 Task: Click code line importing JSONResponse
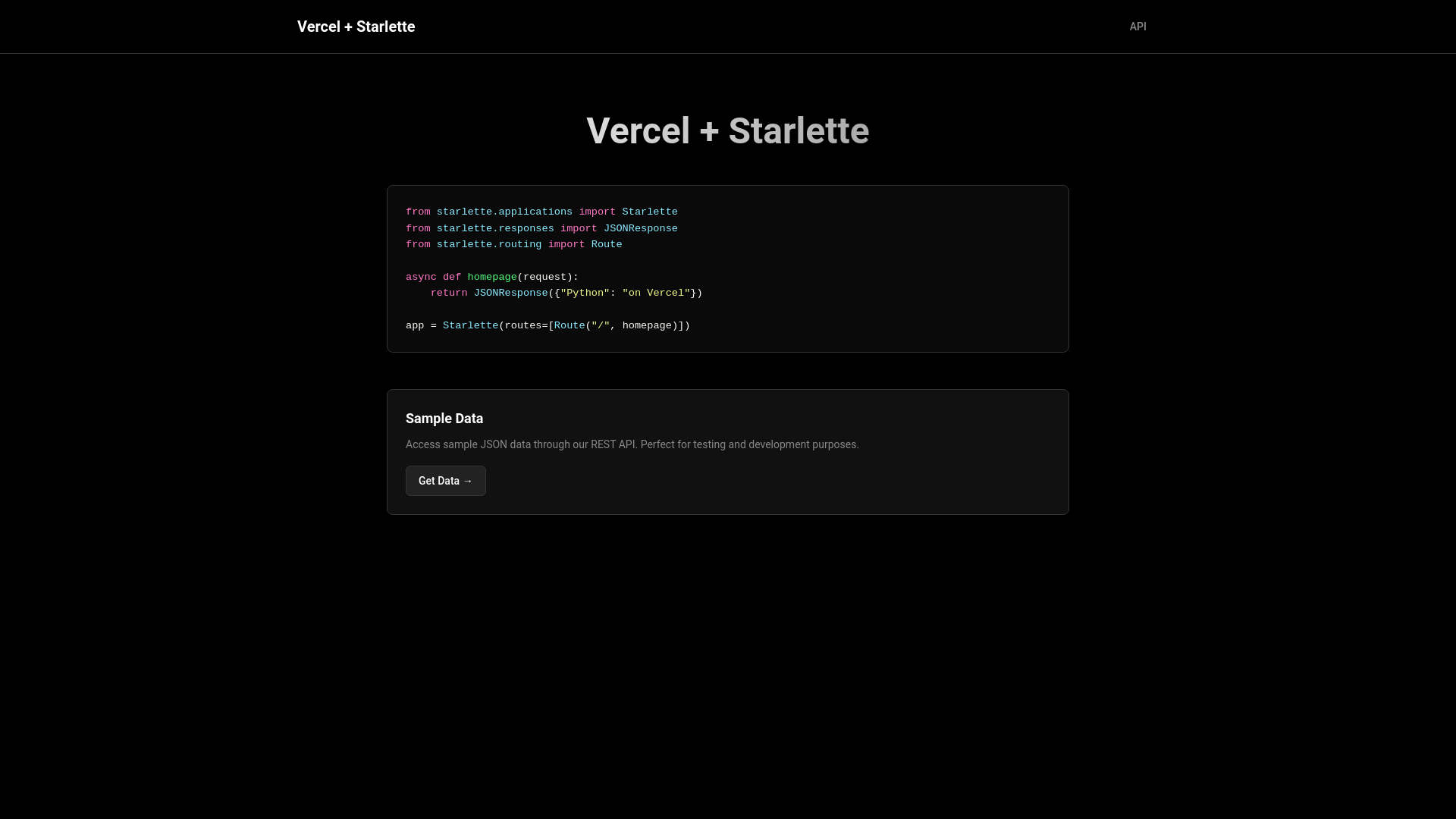[541, 228]
